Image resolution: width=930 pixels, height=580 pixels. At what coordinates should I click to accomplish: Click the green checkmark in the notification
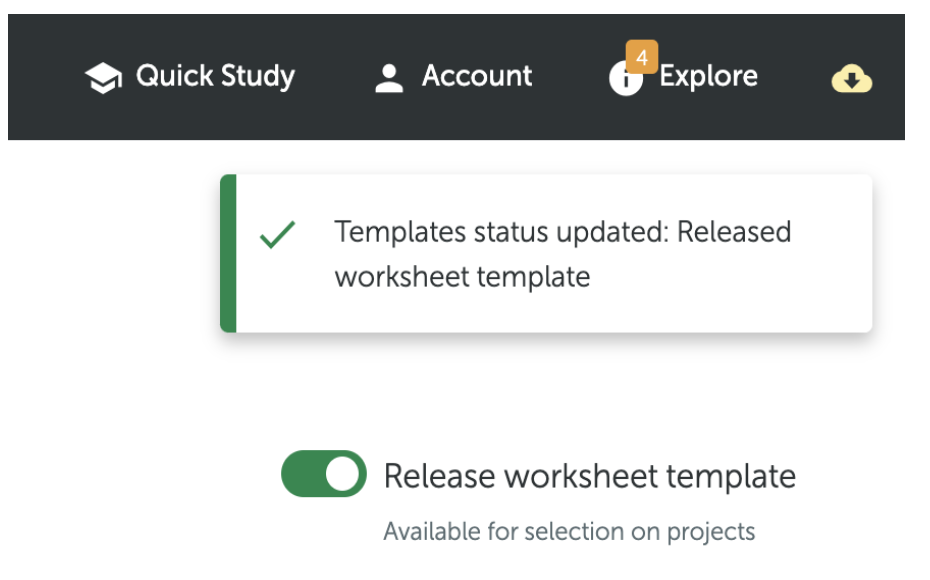point(278,234)
